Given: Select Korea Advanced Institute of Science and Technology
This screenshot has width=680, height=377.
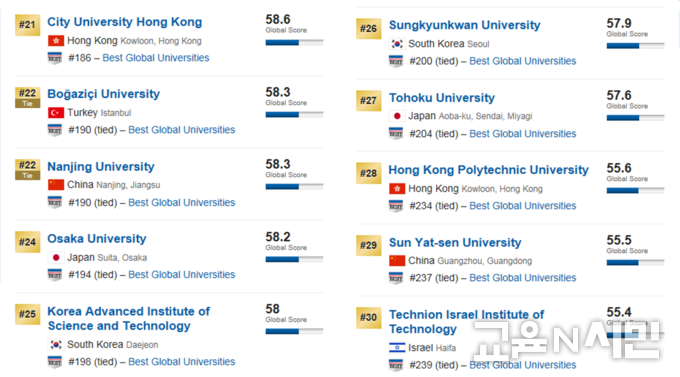Looking at the screenshot, I should point(128,318).
